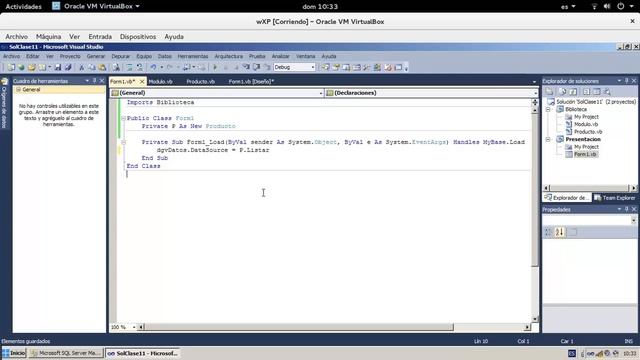The image size is (640, 360).
Task: Select the Explorador de... bottom tab
Action: pos(567,198)
